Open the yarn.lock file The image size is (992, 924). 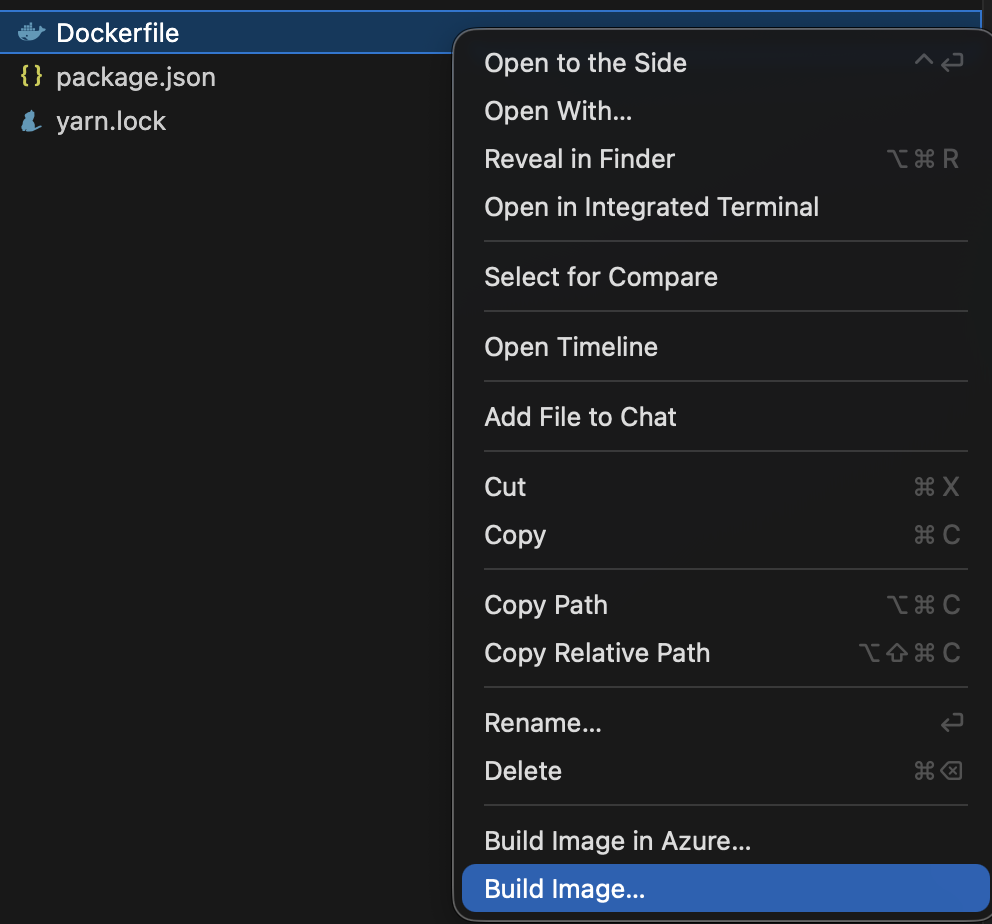[111, 122]
